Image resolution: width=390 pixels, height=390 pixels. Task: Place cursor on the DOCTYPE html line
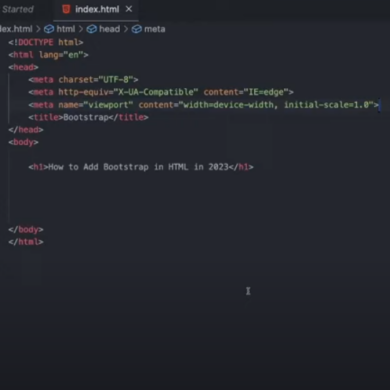[x=46, y=42]
